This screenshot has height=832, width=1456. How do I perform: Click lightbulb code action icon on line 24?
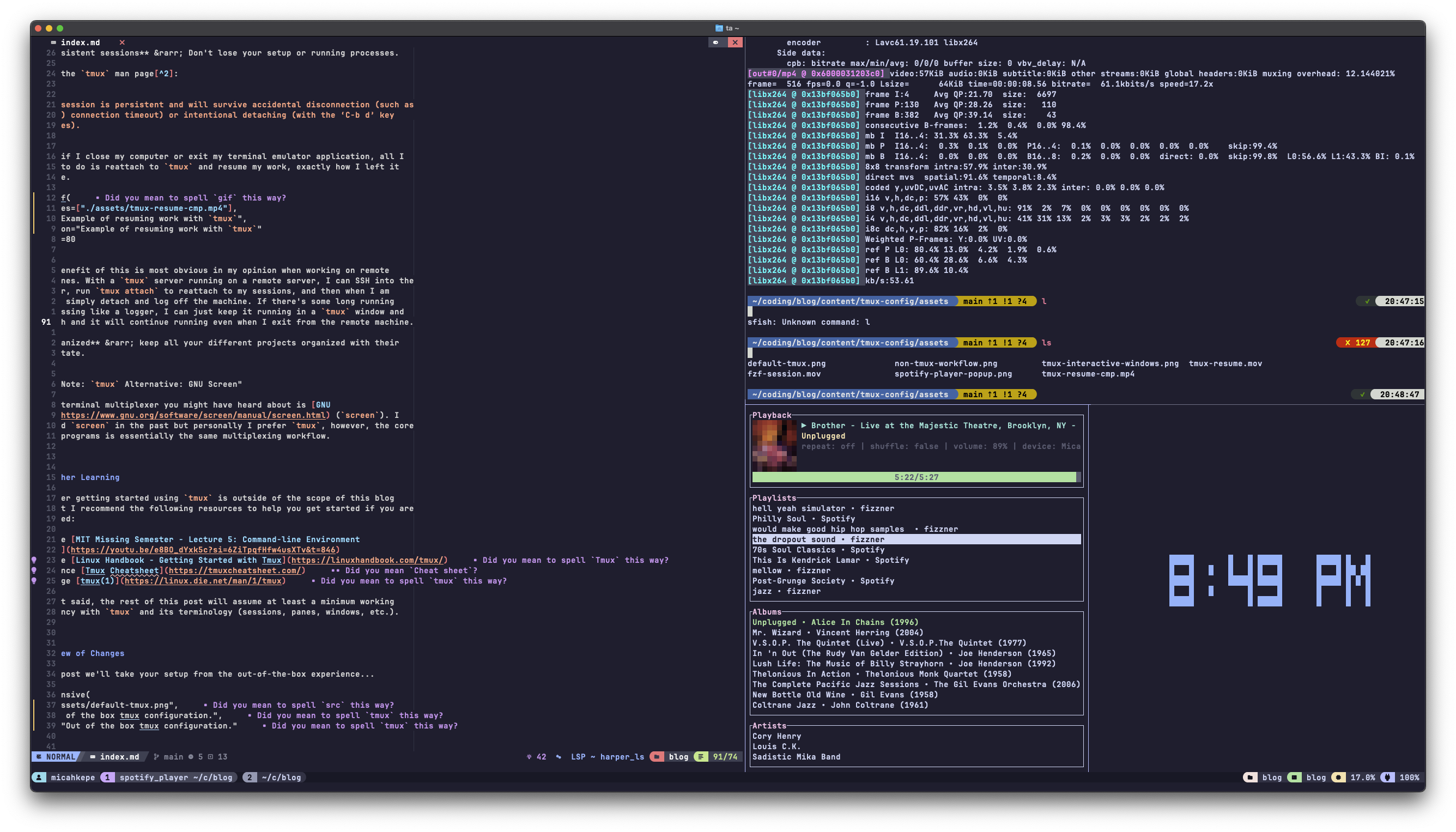(34, 570)
